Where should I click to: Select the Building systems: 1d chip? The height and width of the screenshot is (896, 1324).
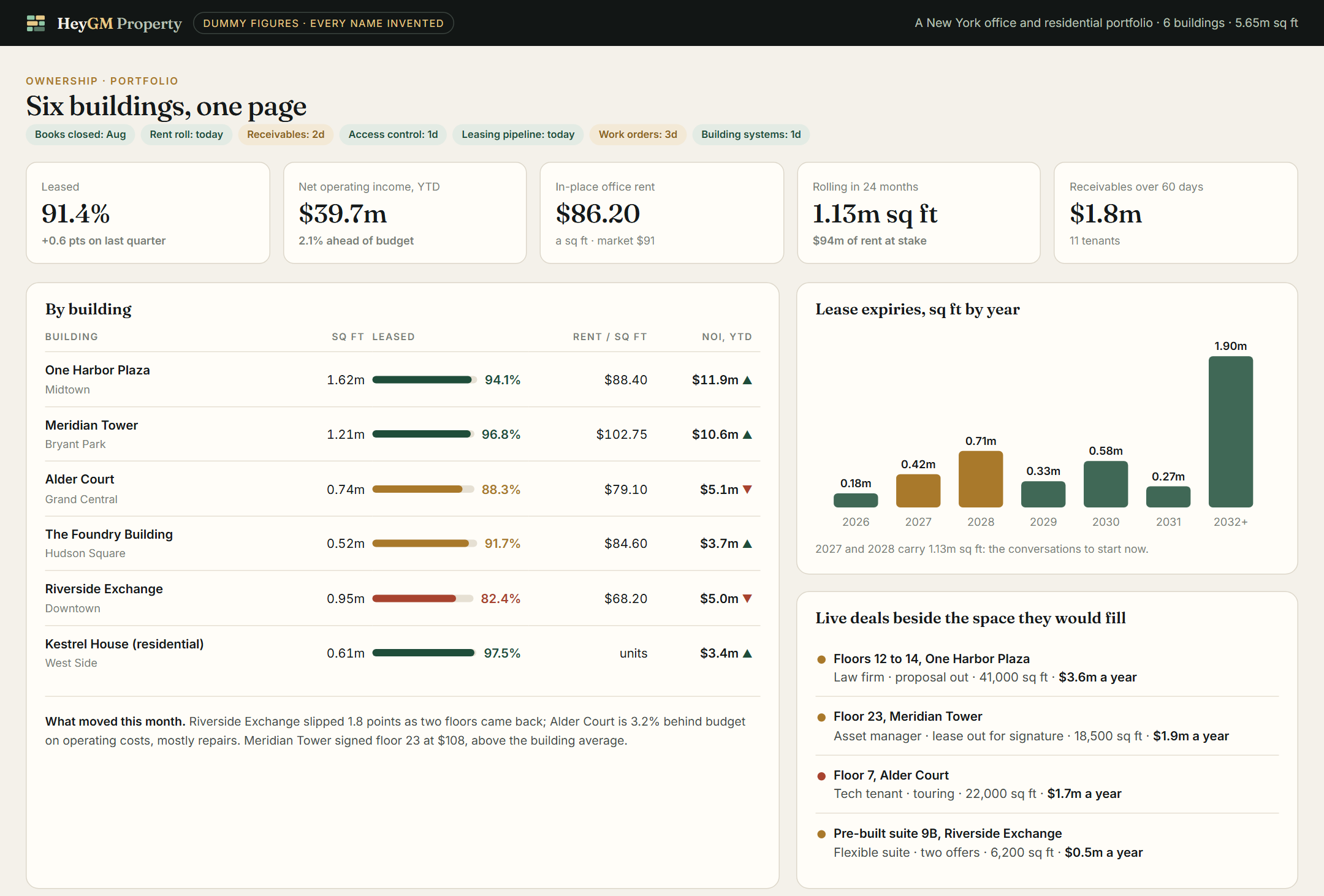(751, 134)
